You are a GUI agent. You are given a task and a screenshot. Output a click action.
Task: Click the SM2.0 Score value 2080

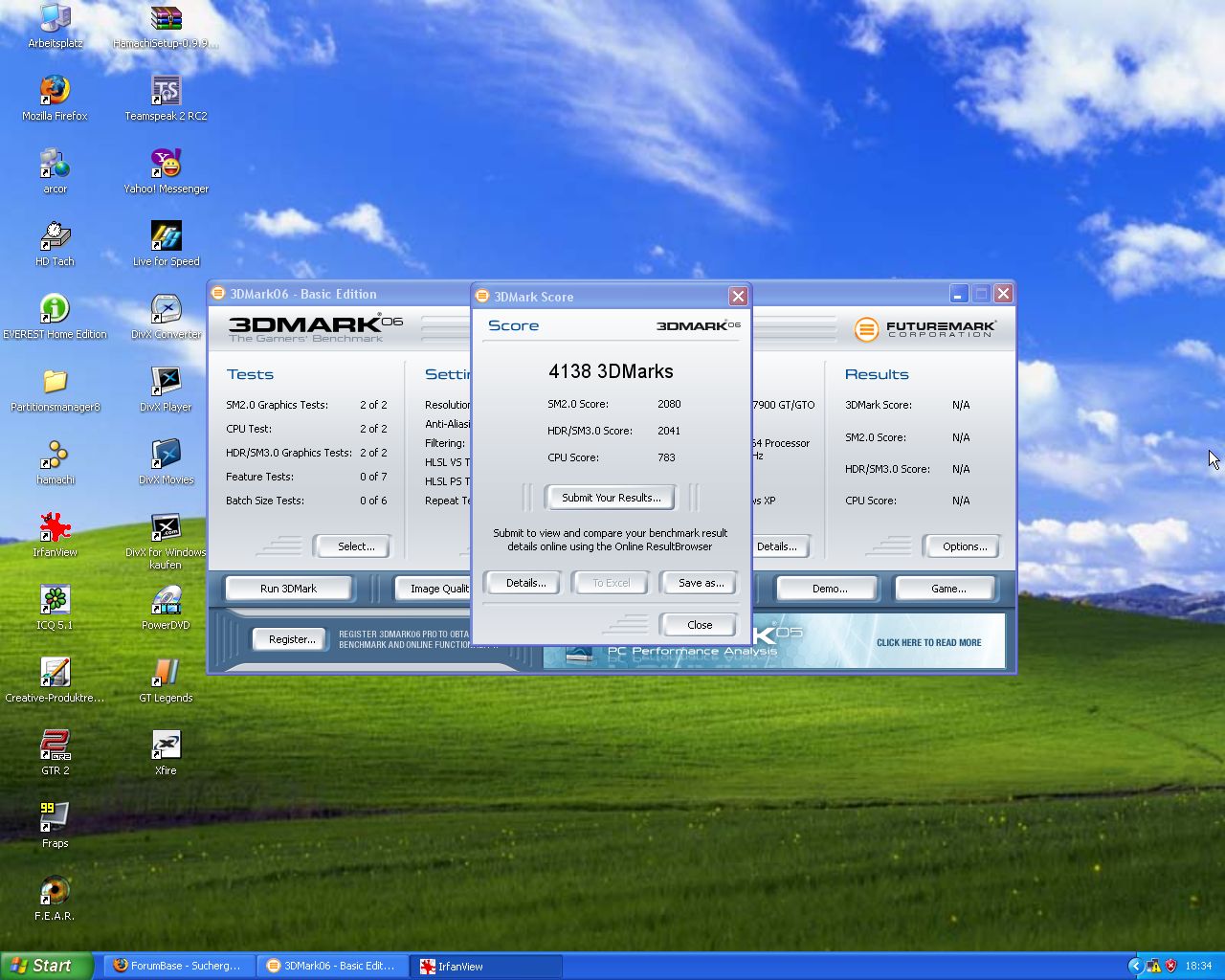pyautogui.click(x=669, y=404)
